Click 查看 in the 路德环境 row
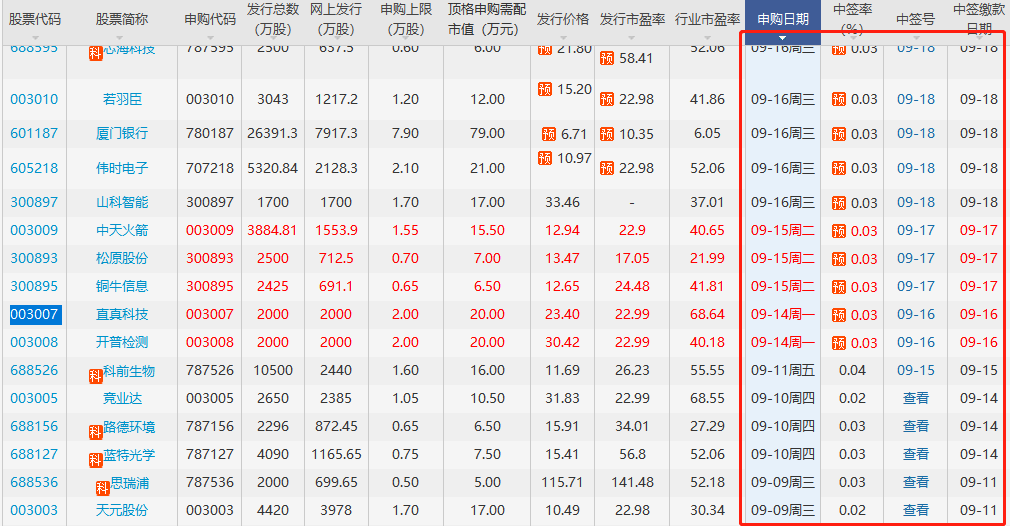 [915, 426]
